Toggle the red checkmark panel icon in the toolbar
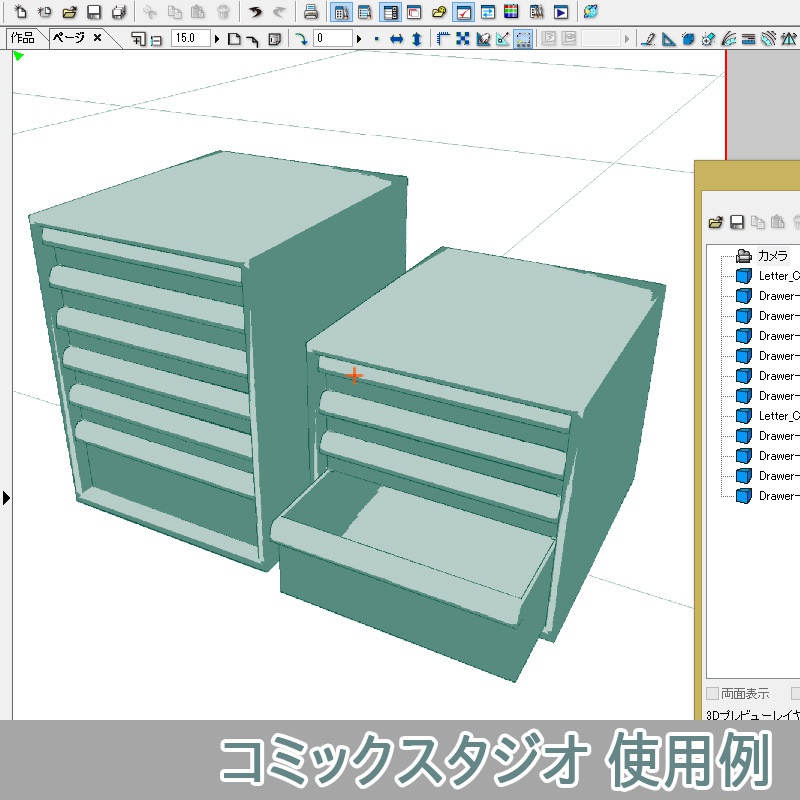Screen dimensions: 800x800 462,12
